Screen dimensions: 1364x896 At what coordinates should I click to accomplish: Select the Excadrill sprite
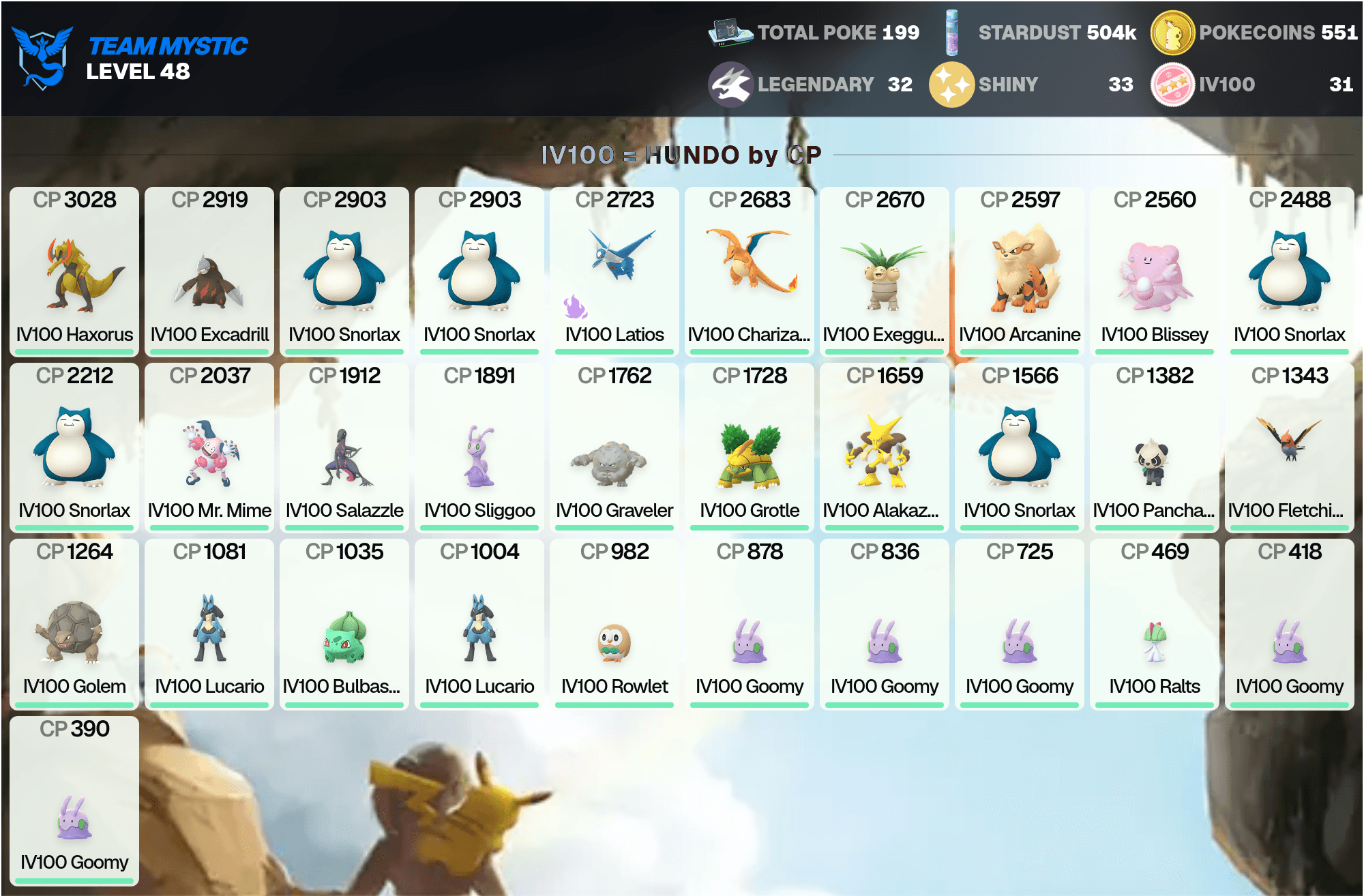[x=209, y=282]
